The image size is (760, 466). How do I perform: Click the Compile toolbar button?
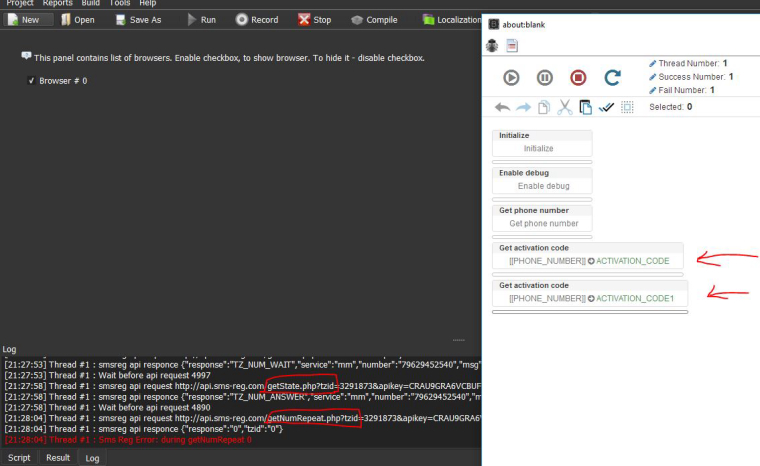click(x=373, y=19)
